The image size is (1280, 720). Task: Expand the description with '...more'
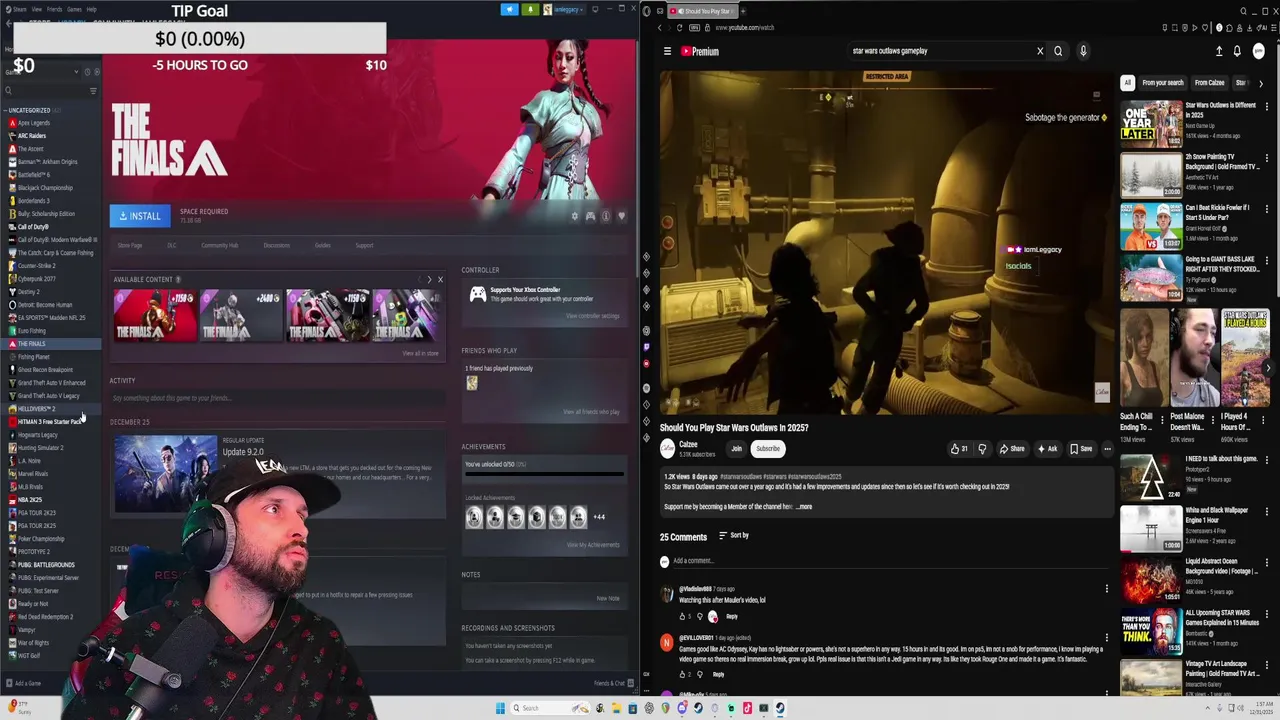click(x=803, y=507)
